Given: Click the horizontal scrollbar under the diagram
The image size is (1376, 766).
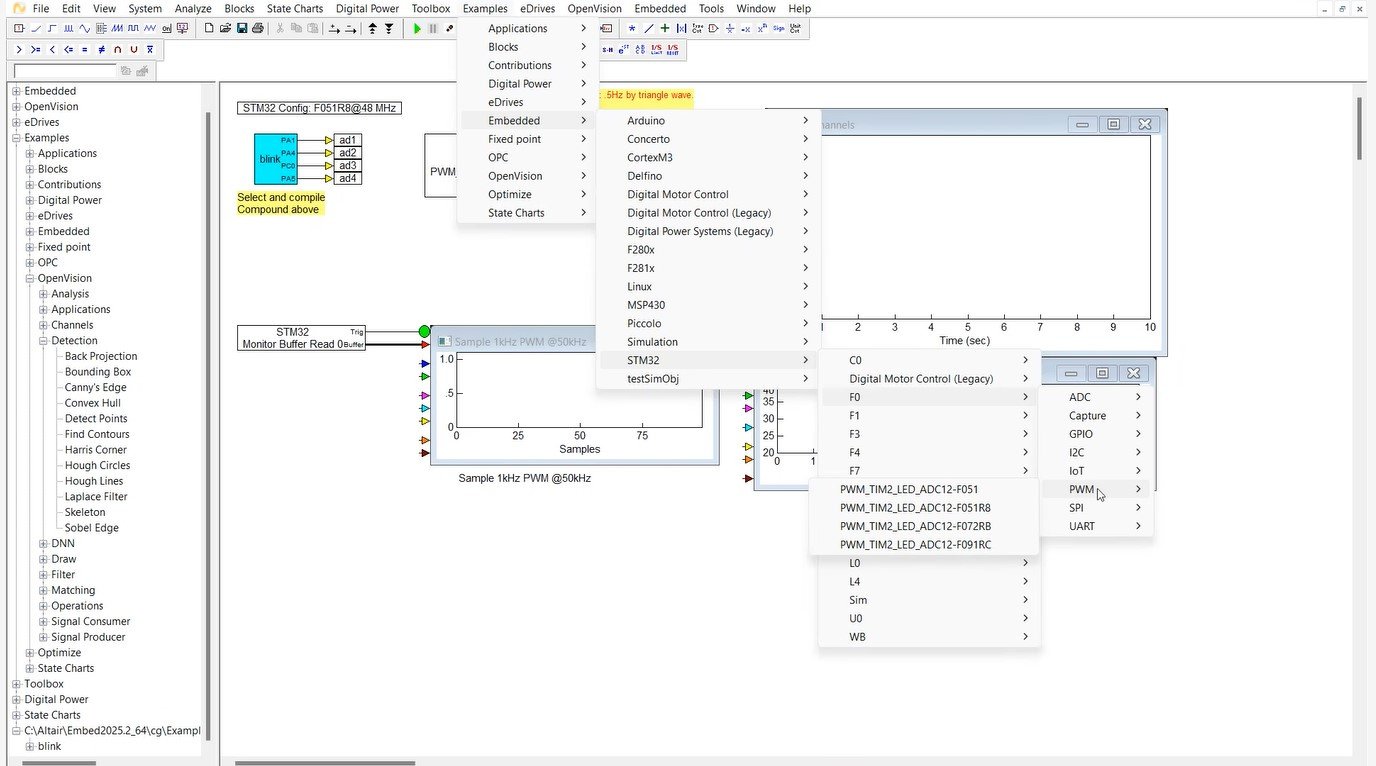Looking at the screenshot, I should click(324, 763).
